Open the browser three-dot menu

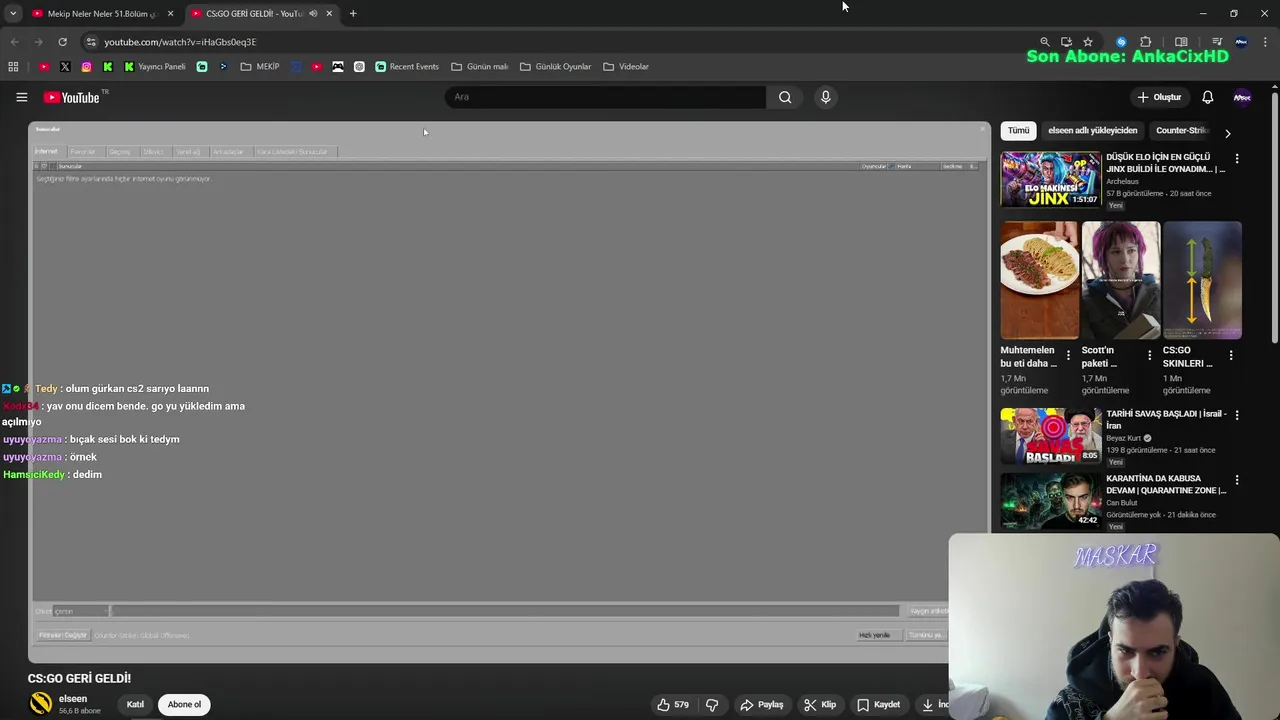coord(1266,42)
